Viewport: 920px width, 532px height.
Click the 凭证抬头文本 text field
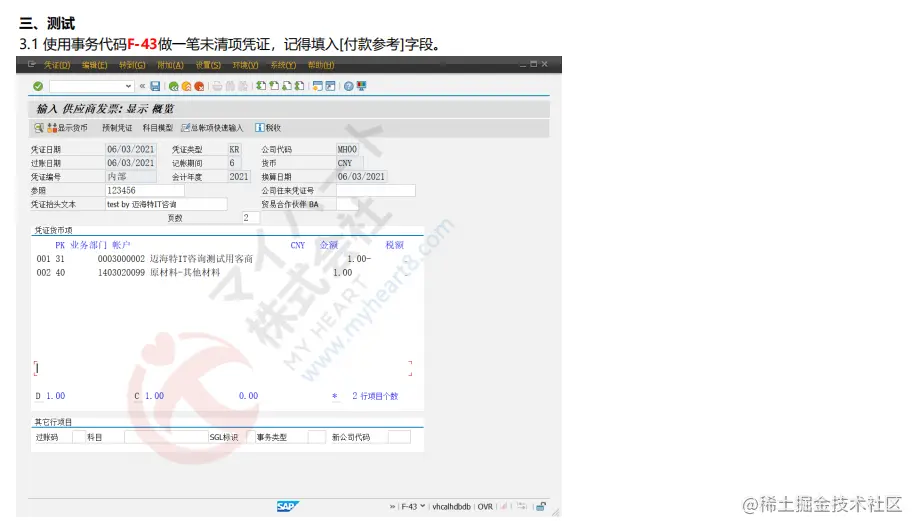click(166, 204)
